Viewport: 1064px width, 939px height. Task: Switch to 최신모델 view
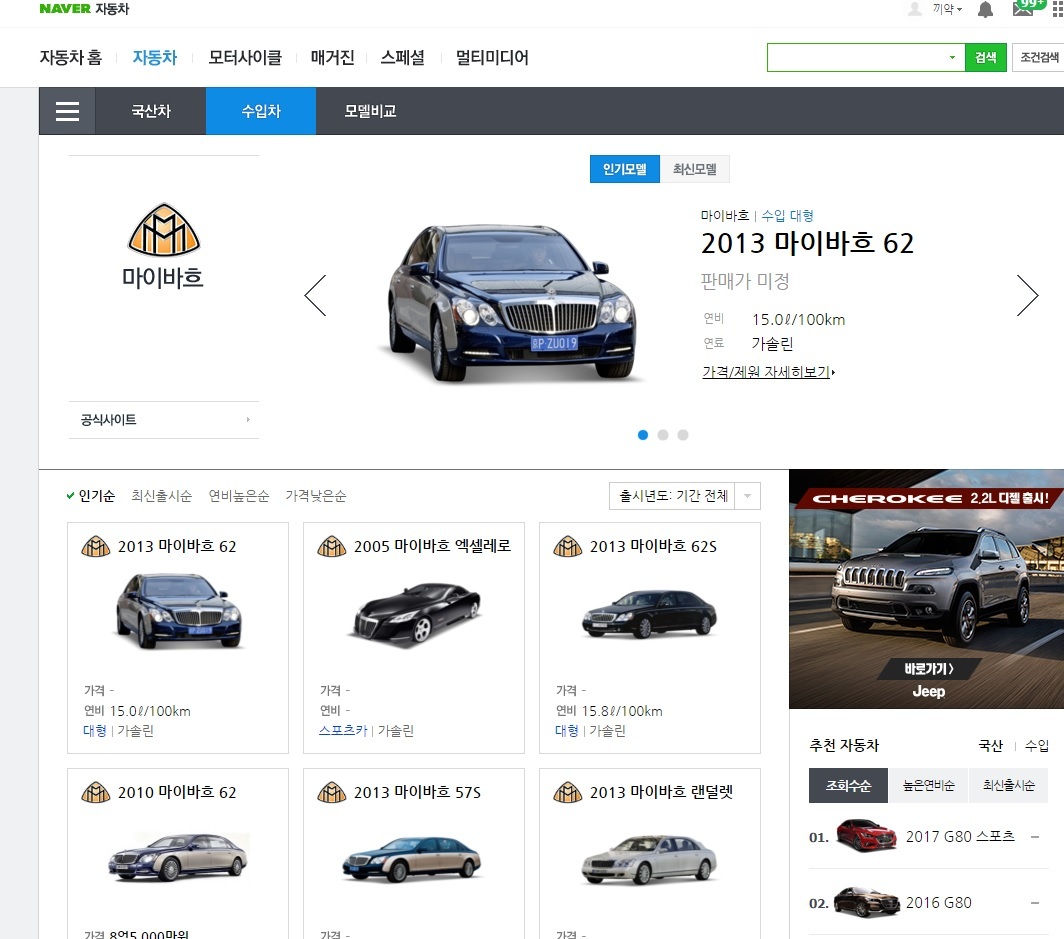(x=694, y=169)
